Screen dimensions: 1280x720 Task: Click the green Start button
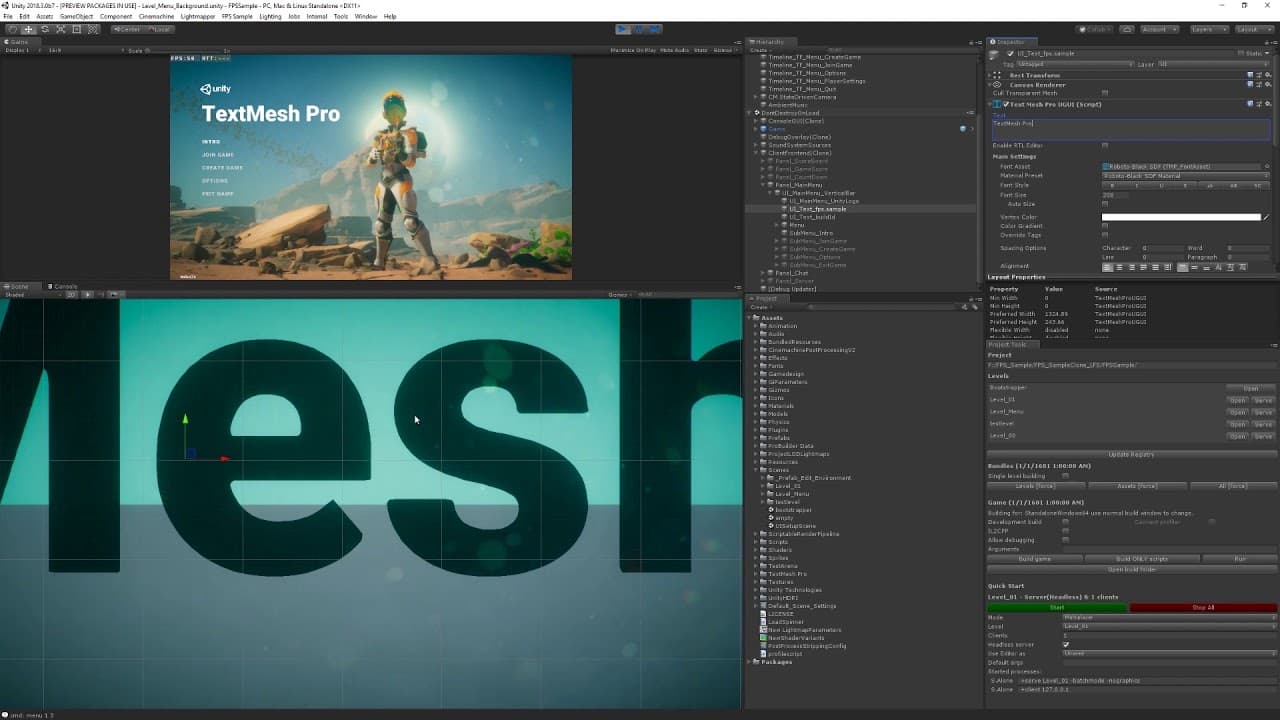click(1057, 607)
